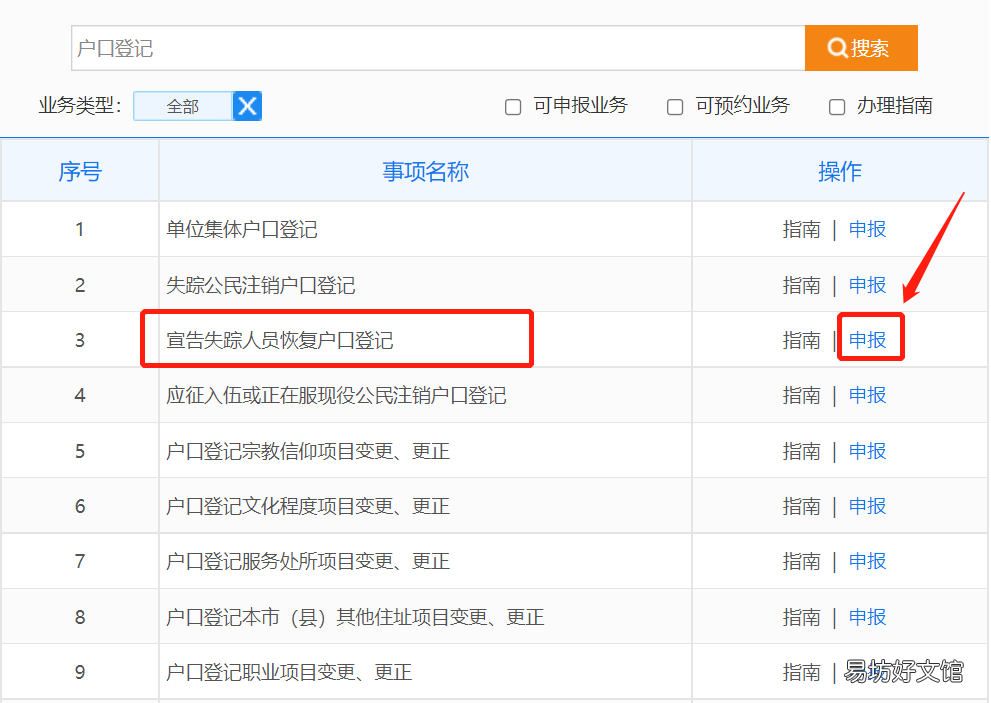Open 指南 for 单位集体户口登记

801,229
